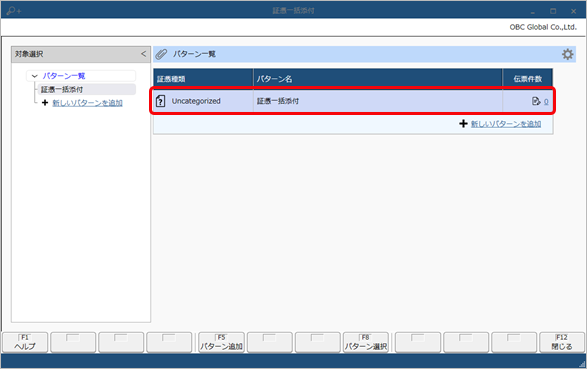Viewport: 587px width, 369px height.
Task: Open 新しいパターンを追加 link below the table
Action: click(506, 123)
